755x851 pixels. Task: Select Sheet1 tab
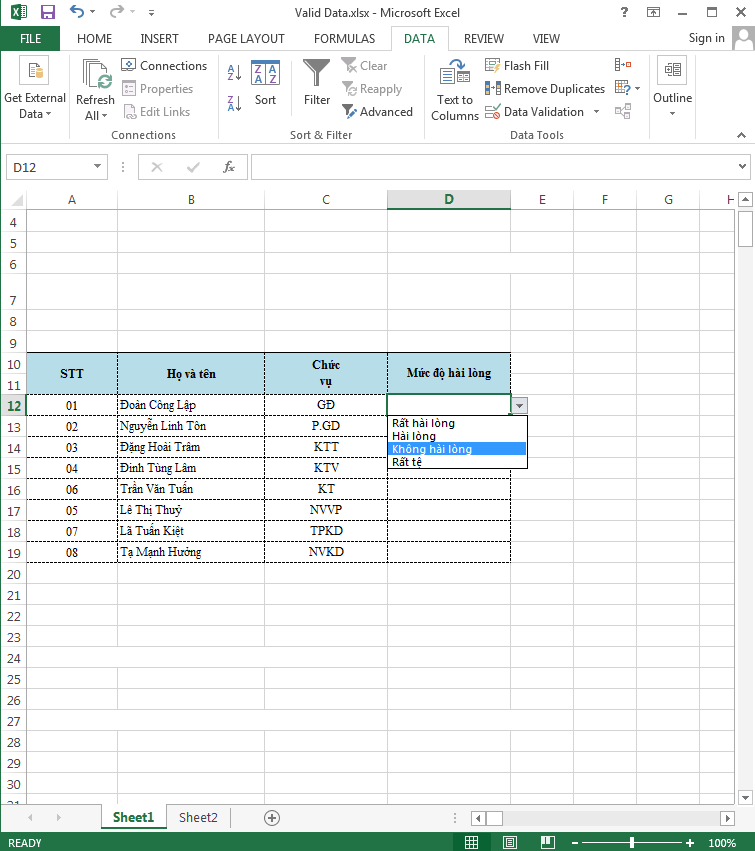pyautogui.click(x=134, y=817)
